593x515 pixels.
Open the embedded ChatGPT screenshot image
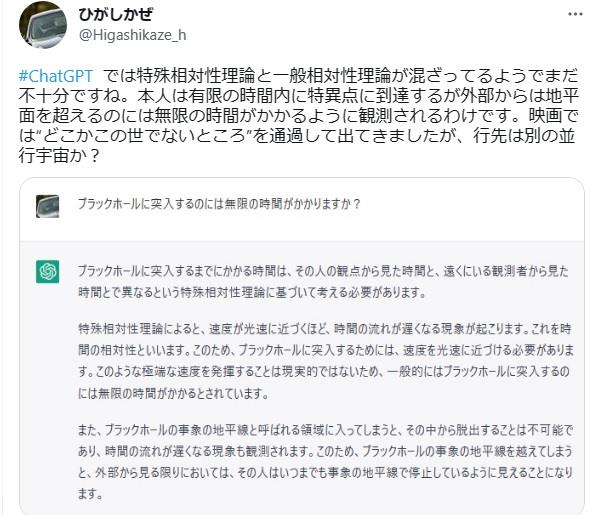pyautogui.click(x=302, y=346)
